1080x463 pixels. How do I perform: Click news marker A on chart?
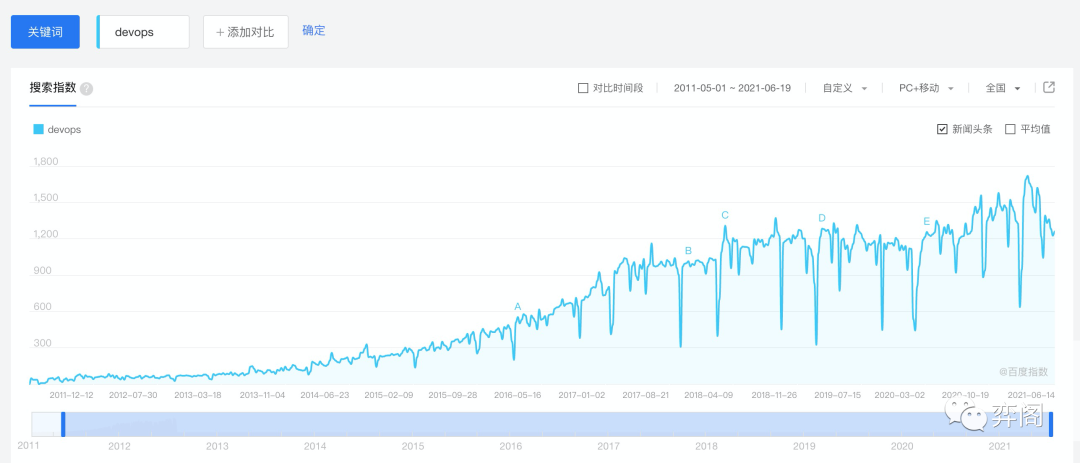[x=518, y=306]
